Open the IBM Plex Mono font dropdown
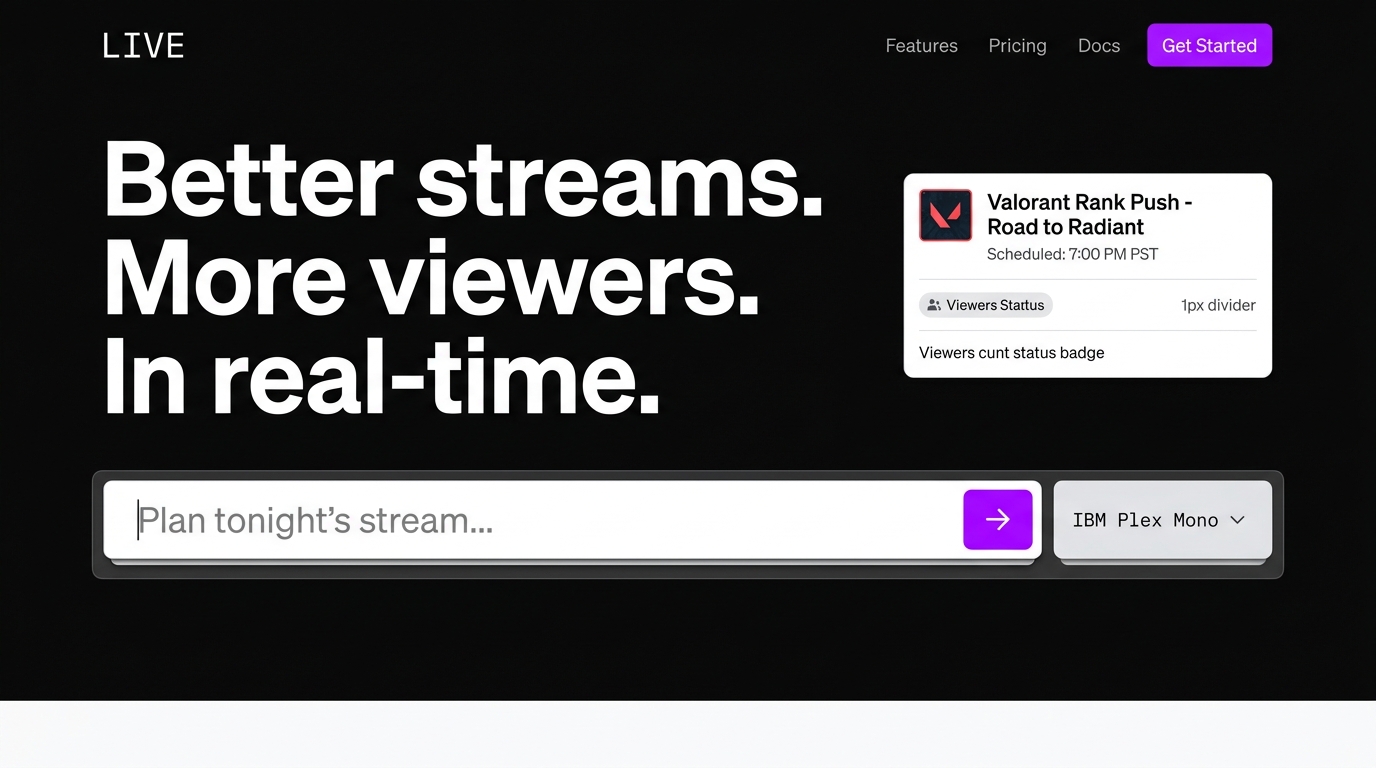The image size is (1376, 768). coord(1162,520)
